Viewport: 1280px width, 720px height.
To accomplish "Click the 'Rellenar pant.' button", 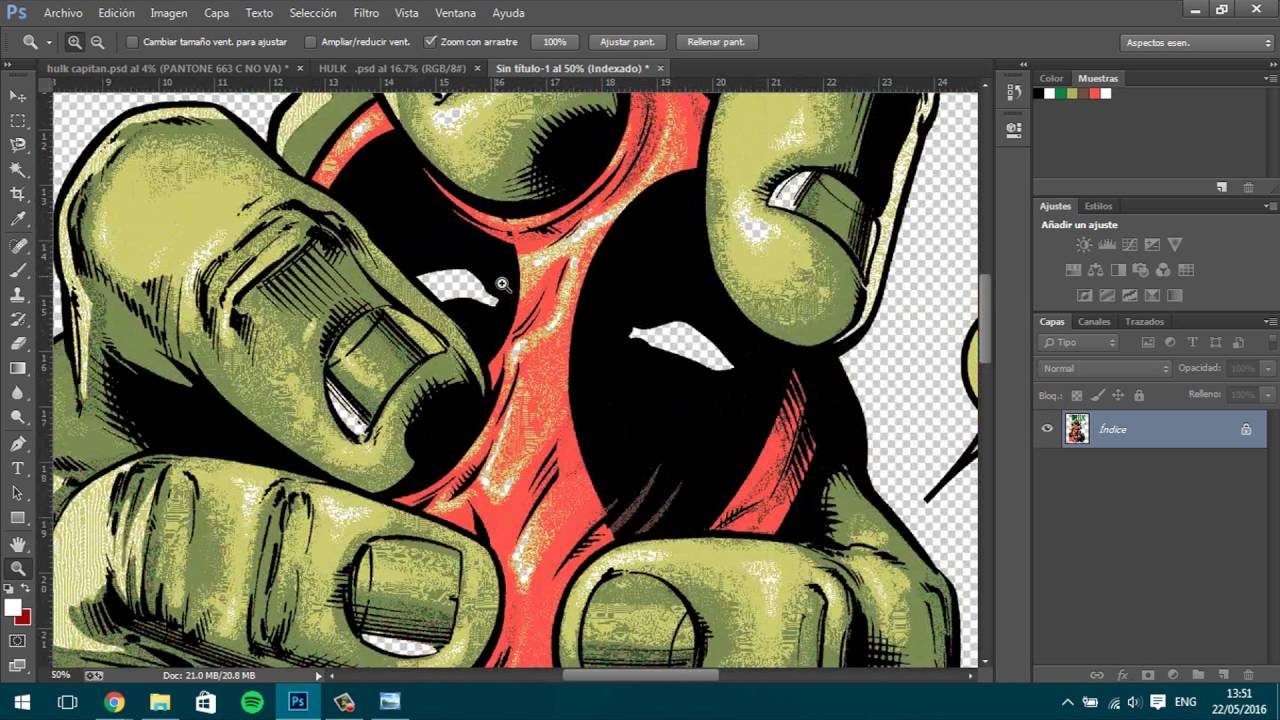I will pyautogui.click(x=716, y=42).
